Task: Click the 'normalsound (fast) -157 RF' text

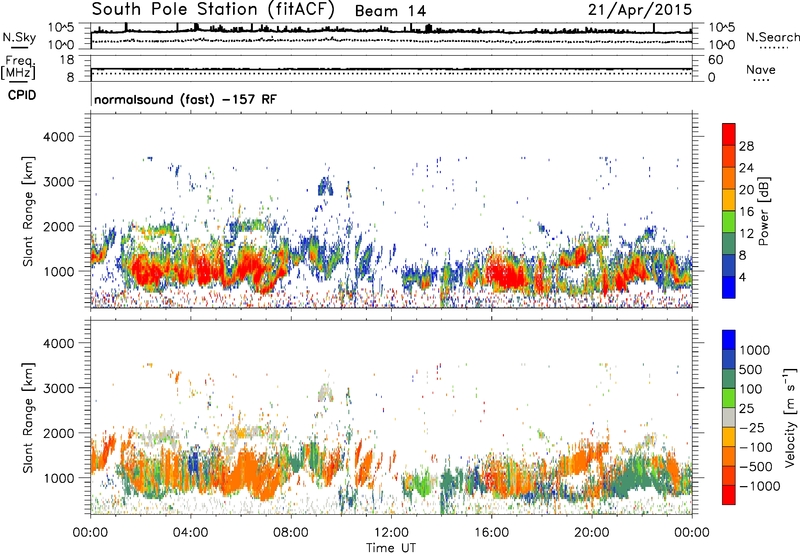Action: click(x=185, y=99)
